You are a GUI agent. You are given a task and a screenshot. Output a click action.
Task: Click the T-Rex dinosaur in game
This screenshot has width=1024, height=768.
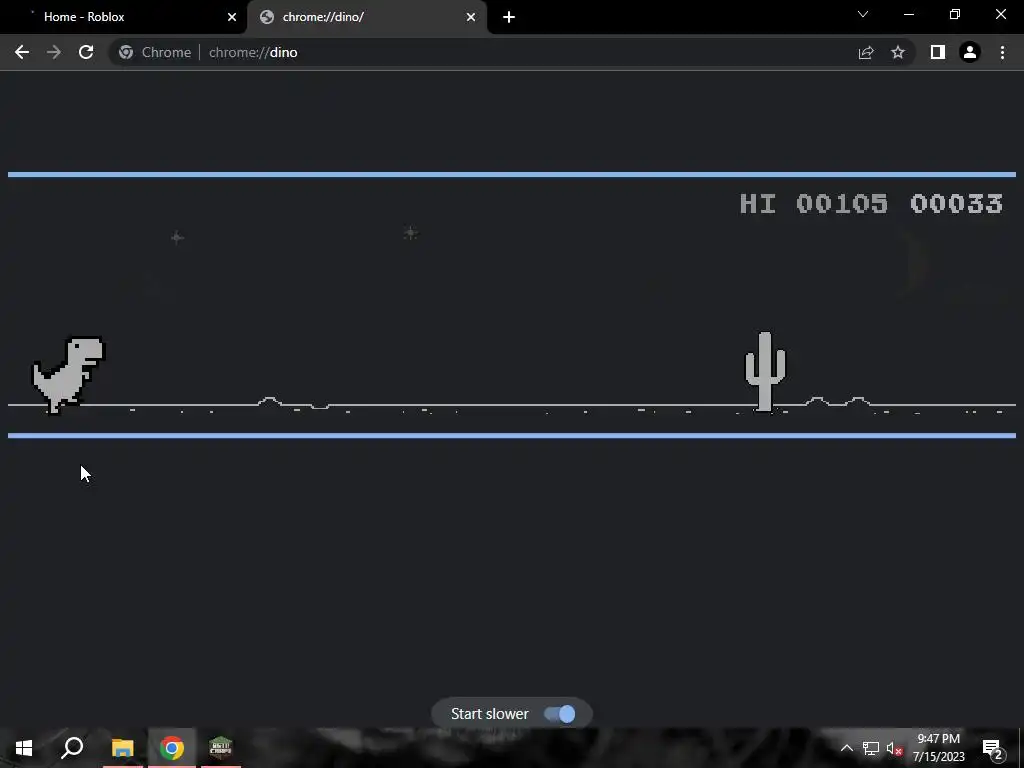coord(69,375)
